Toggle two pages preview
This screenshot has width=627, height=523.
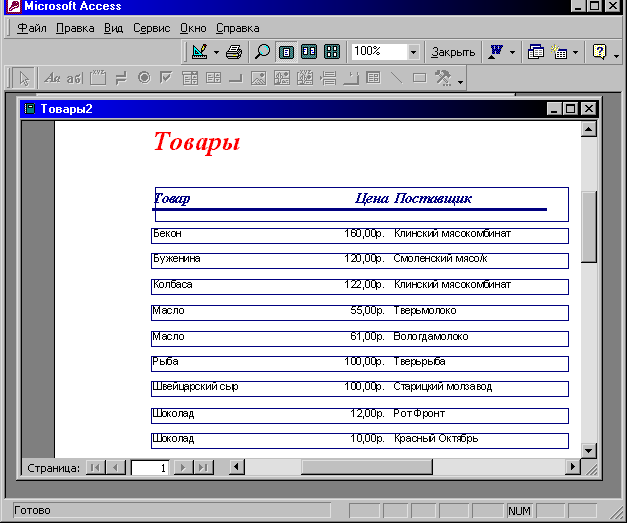point(309,52)
